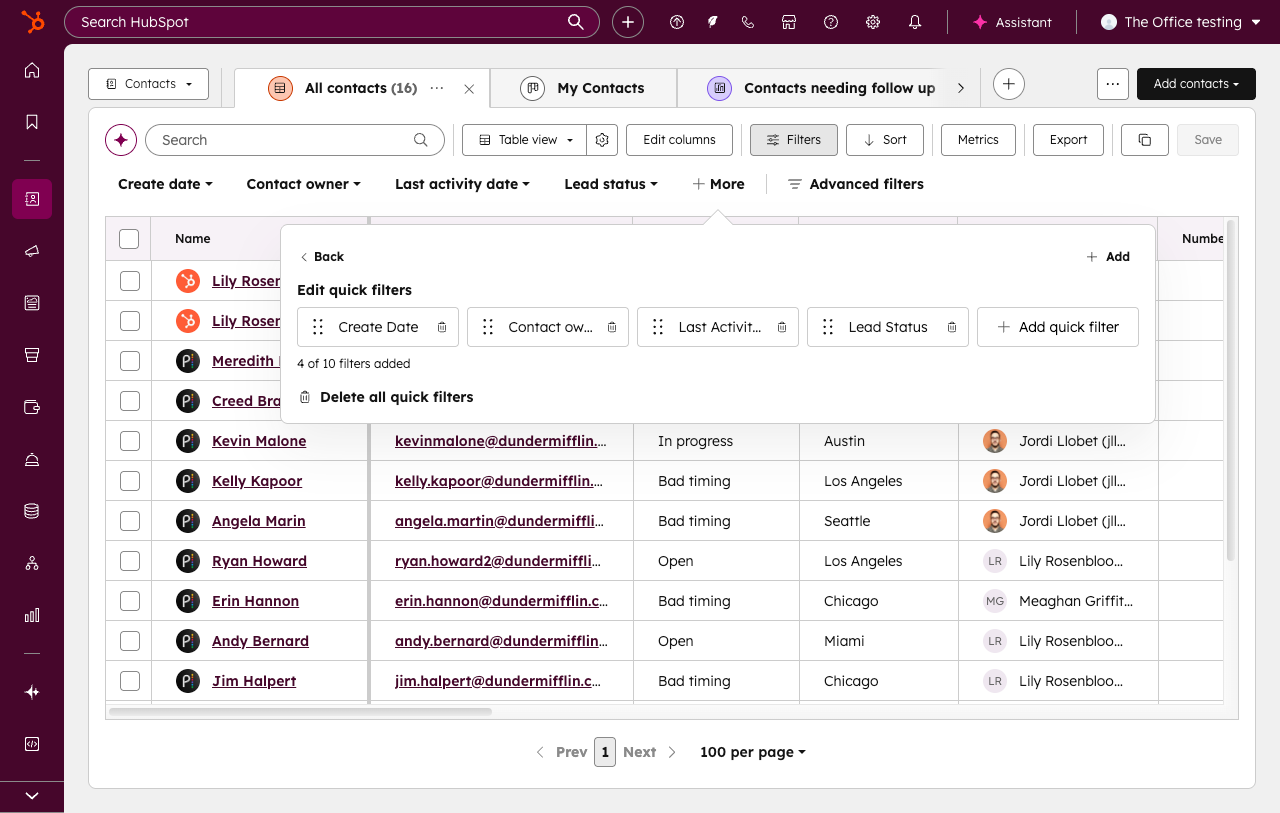Image resolution: width=1280 pixels, height=813 pixels.
Task: Open the Help question mark icon
Action: pyautogui.click(x=830, y=21)
